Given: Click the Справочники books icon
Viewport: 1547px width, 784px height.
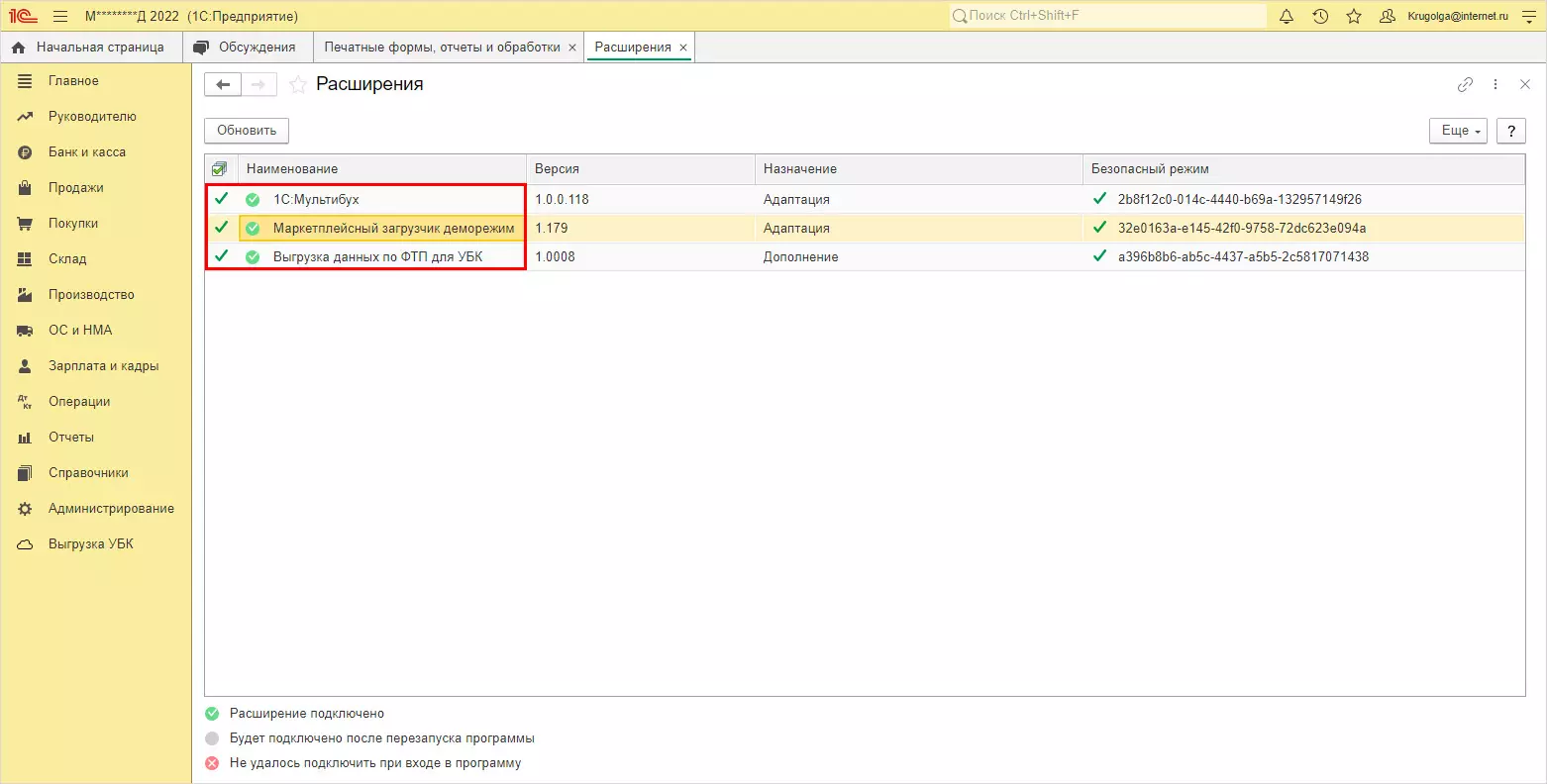Looking at the screenshot, I should click(x=26, y=473).
